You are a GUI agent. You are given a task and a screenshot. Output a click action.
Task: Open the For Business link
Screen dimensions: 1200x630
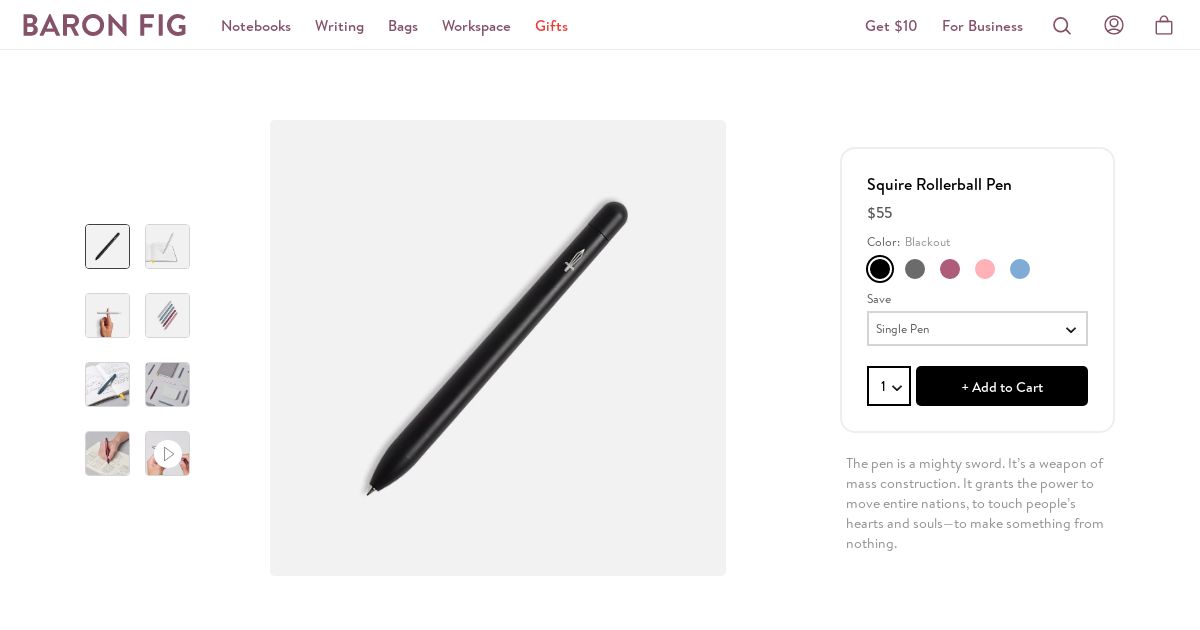(x=982, y=26)
